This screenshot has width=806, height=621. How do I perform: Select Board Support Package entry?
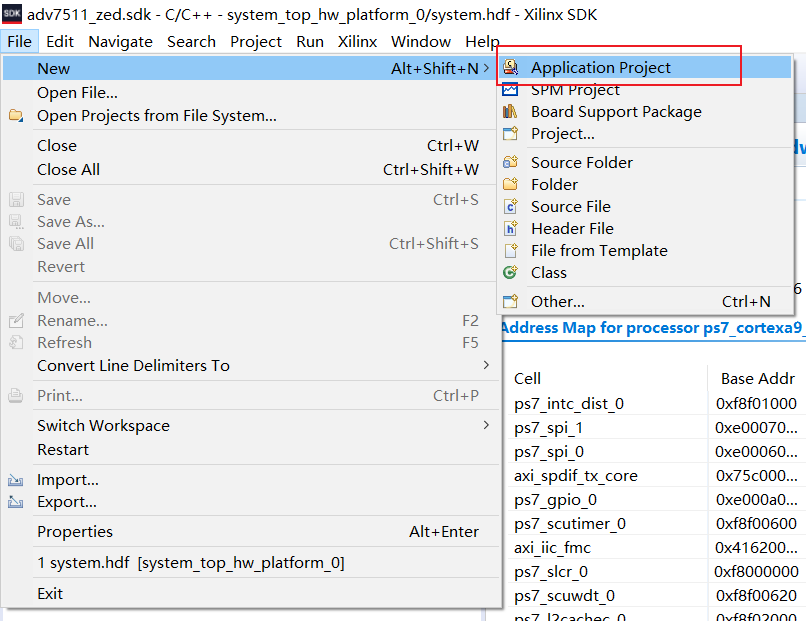645,112
